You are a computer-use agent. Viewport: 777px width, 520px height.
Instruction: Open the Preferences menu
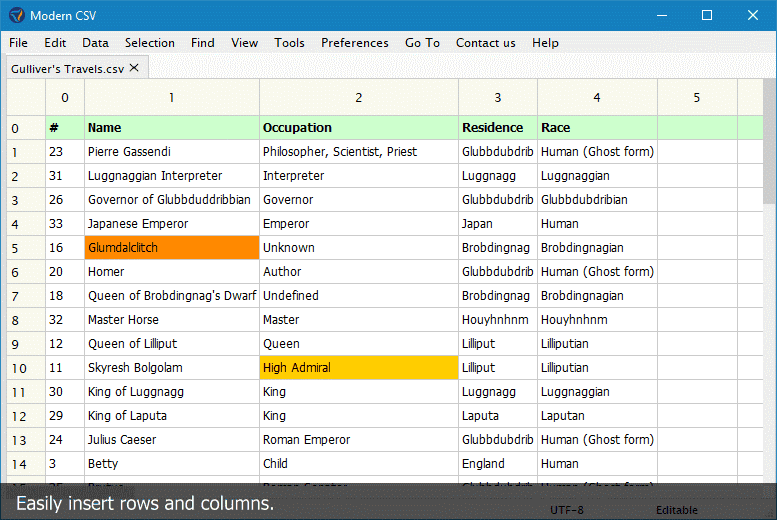355,43
